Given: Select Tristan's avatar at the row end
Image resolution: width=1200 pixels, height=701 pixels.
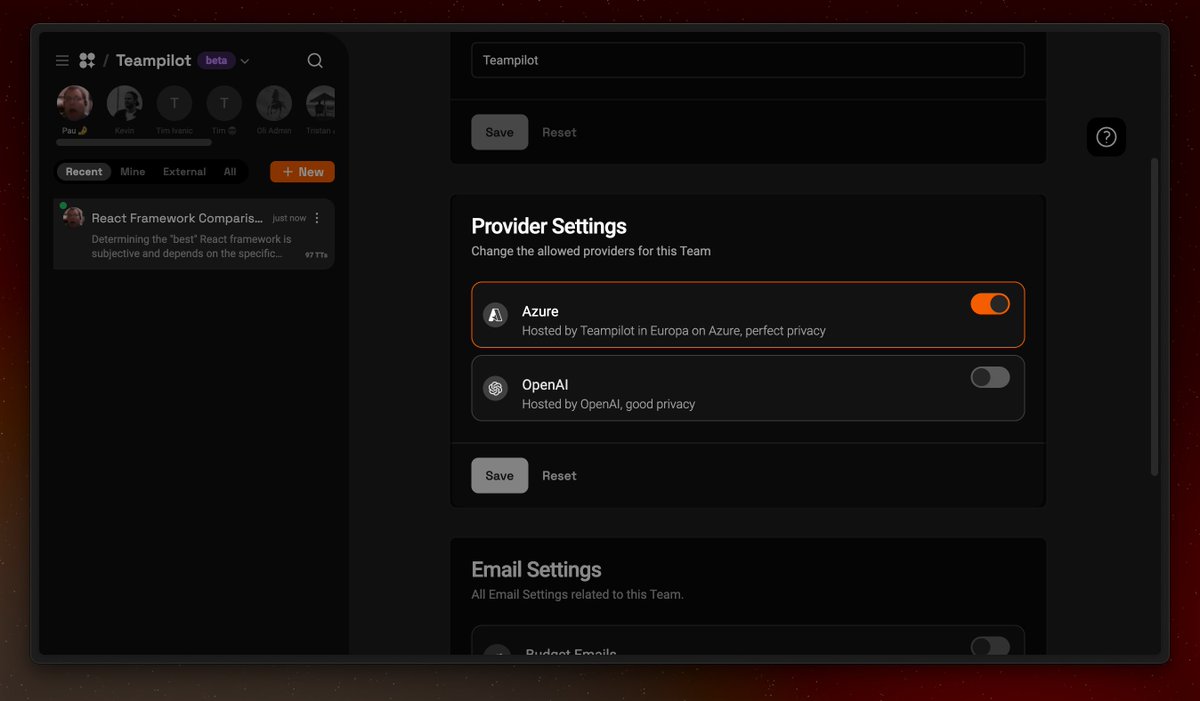Looking at the screenshot, I should 321,103.
